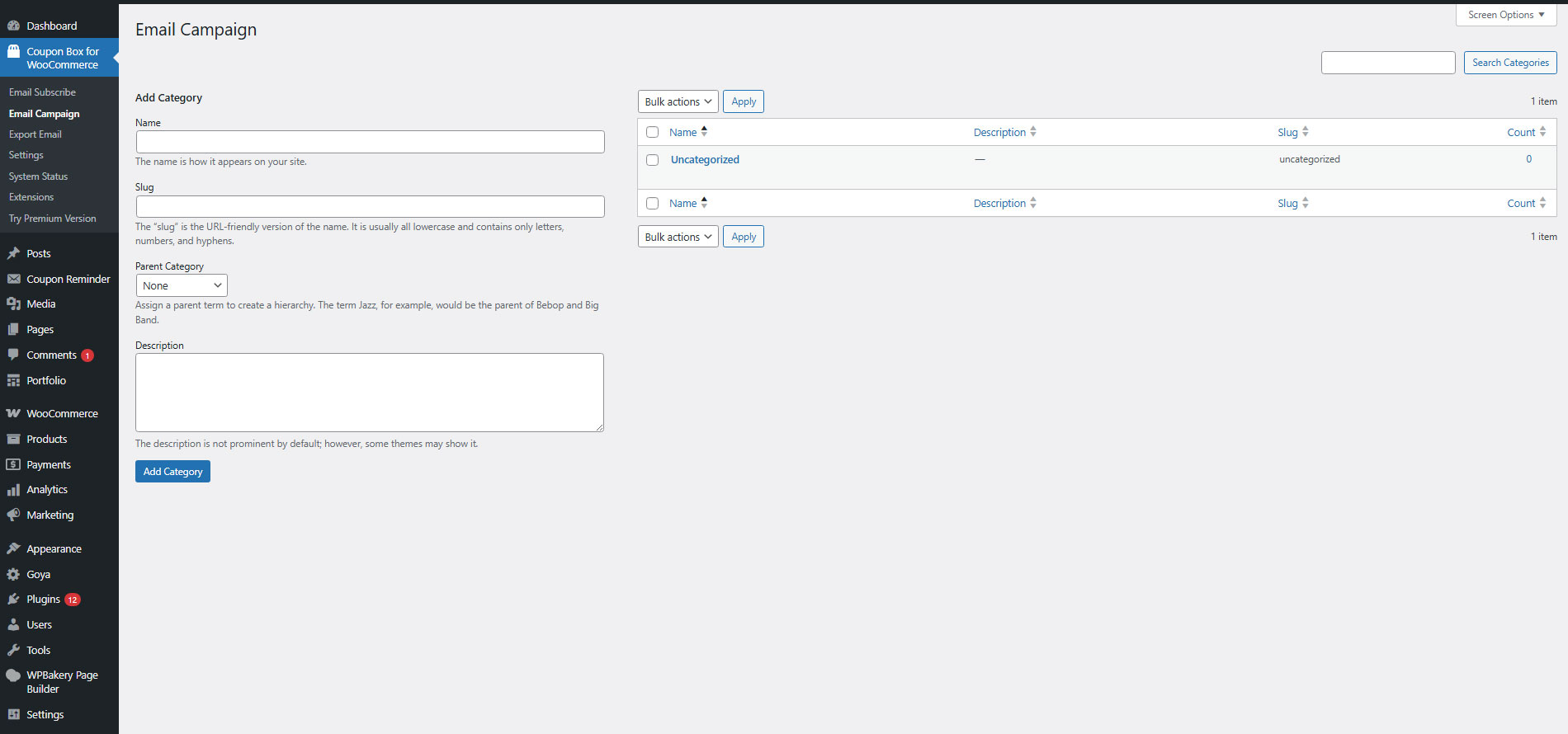Image resolution: width=1568 pixels, height=734 pixels.
Task: Expand the Screen Options panel
Action: point(1506,15)
